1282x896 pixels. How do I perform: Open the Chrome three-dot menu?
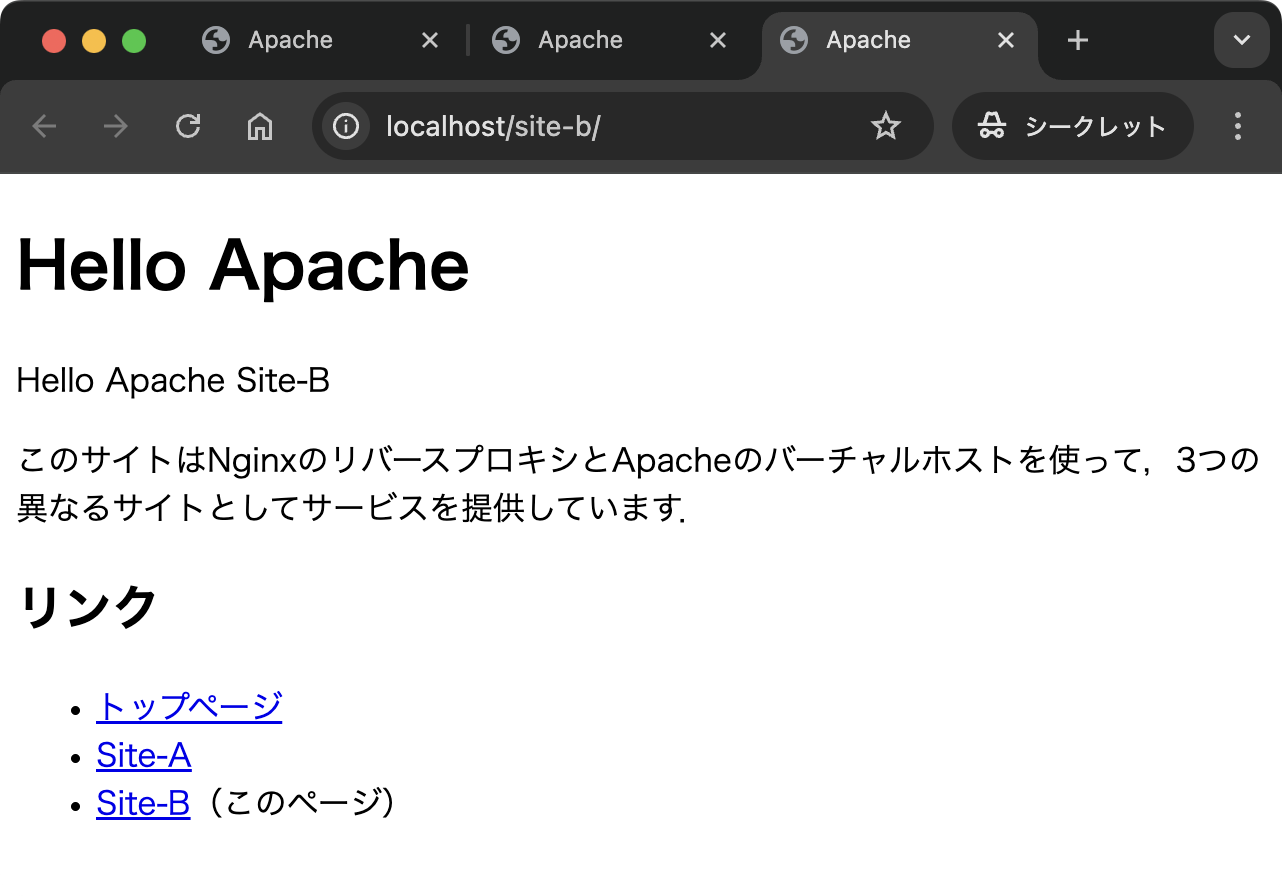[x=1238, y=127]
